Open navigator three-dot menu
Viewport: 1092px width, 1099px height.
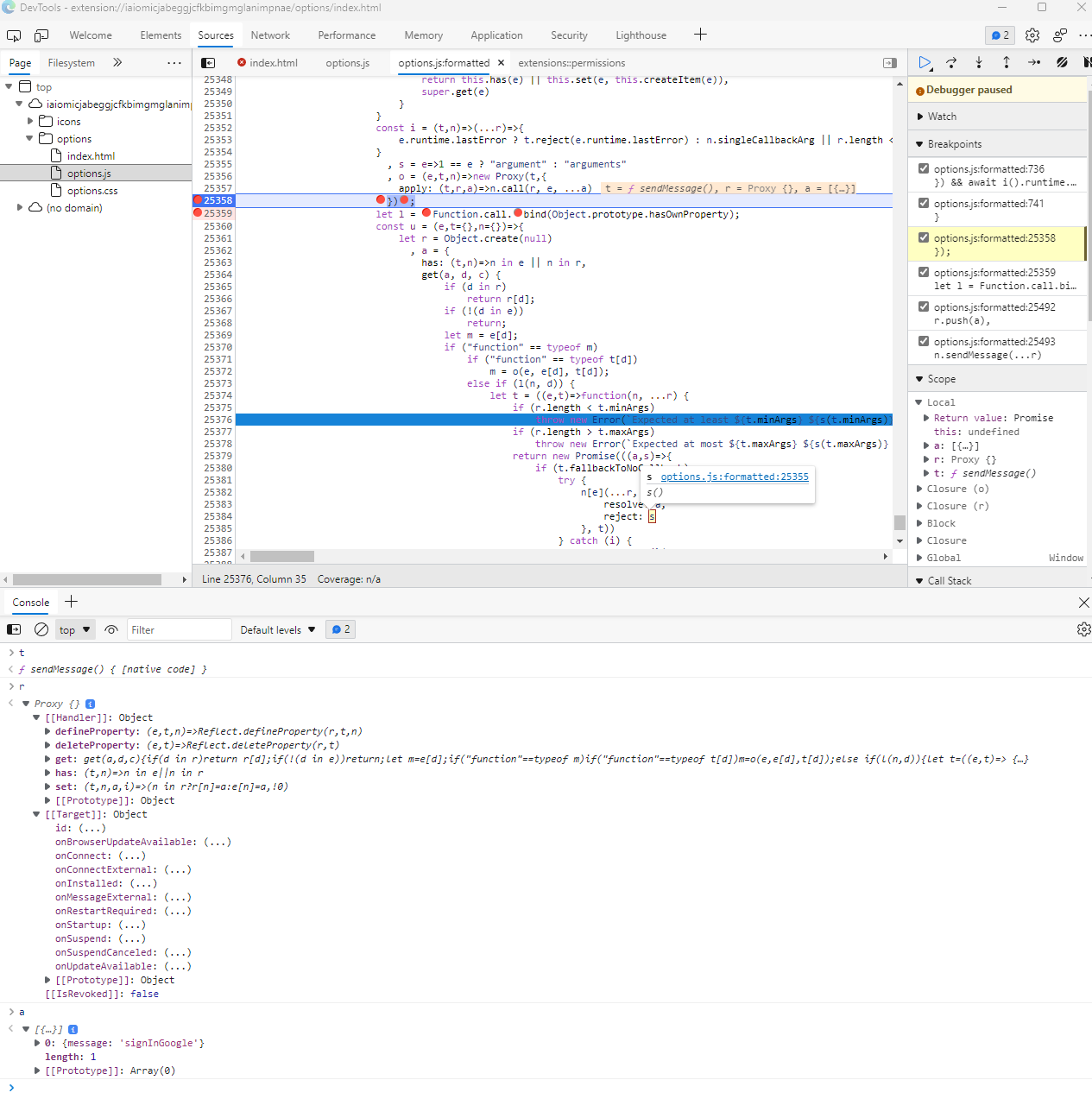click(174, 63)
